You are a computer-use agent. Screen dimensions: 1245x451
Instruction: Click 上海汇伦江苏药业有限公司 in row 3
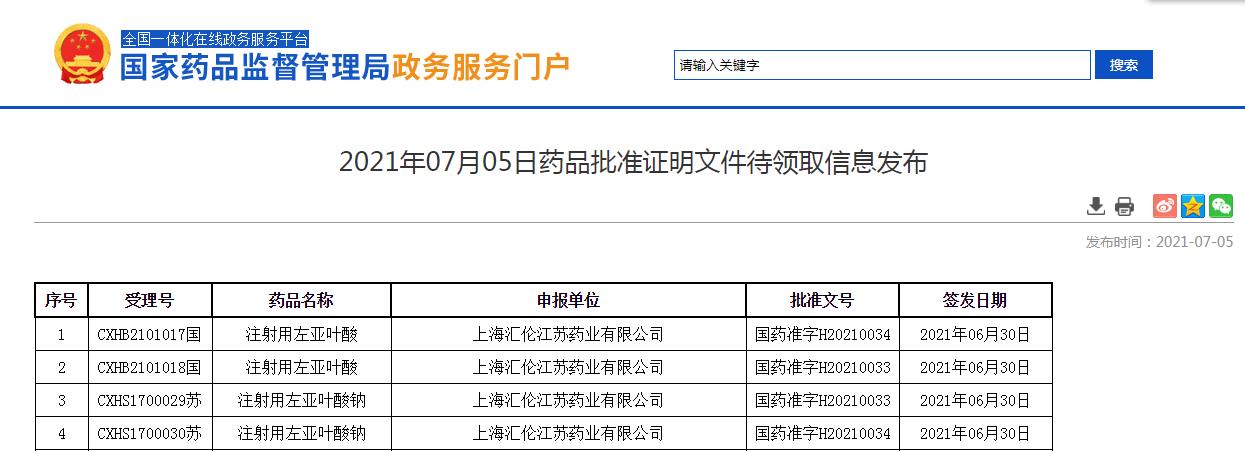click(x=568, y=400)
